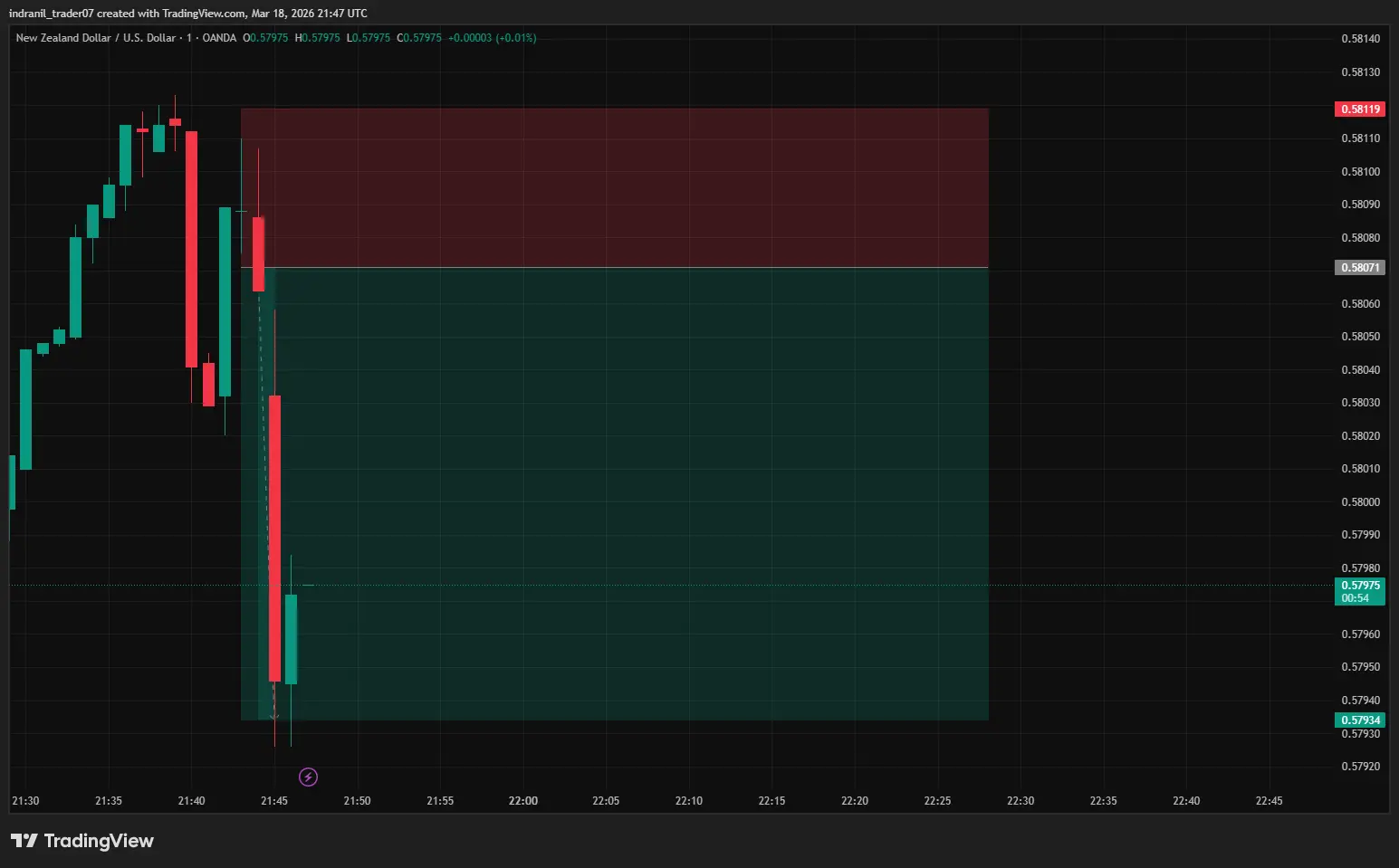Image resolution: width=1399 pixels, height=868 pixels.
Task: Click the 0.57950 price axis label
Action: [1360, 667]
